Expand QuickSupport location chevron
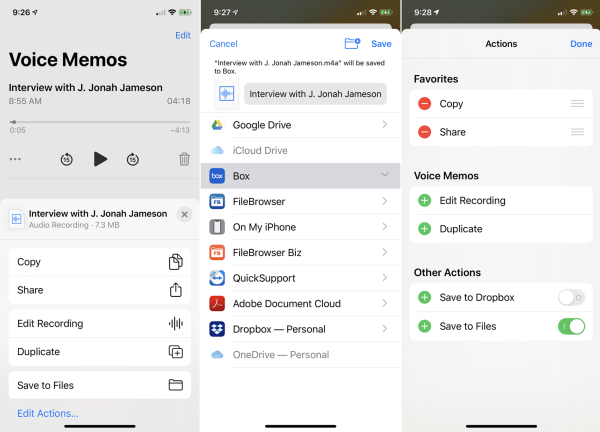 click(385, 277)
